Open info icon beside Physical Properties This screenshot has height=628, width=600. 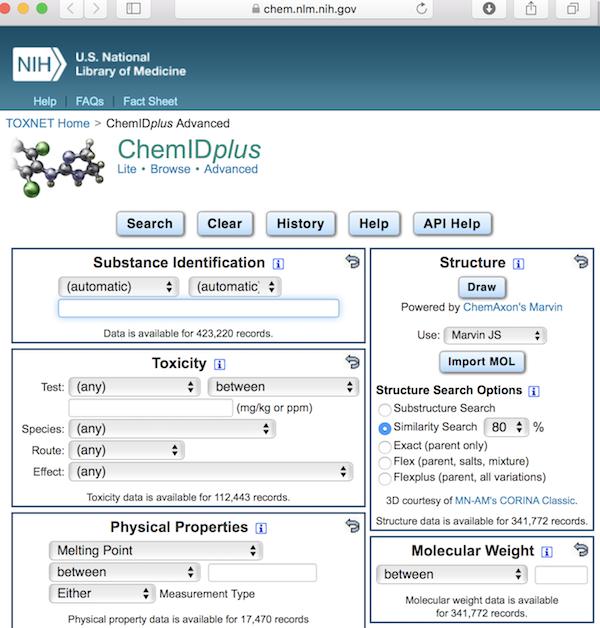[261, 528]
